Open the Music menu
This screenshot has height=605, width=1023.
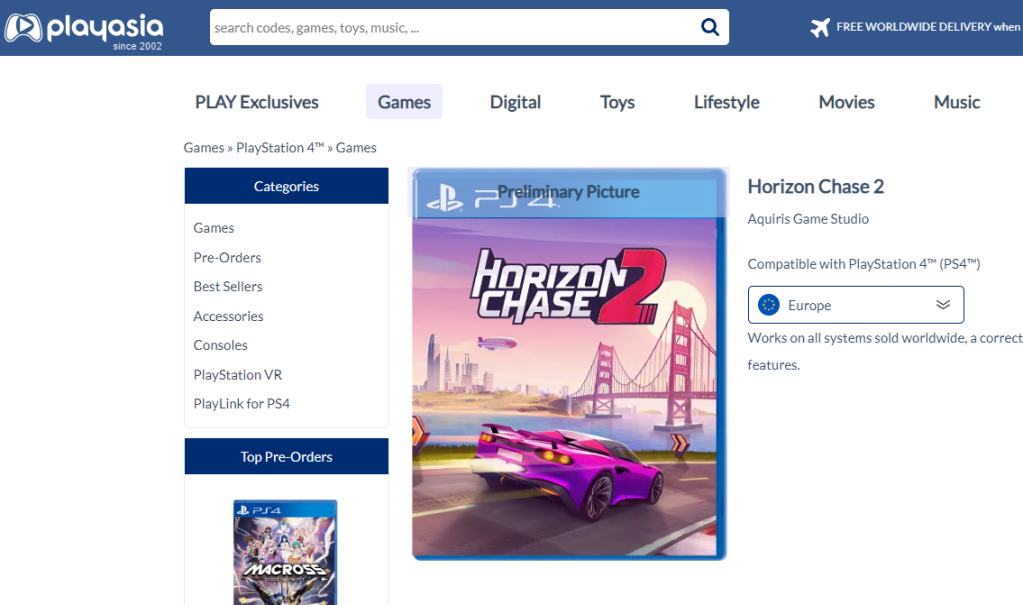click(x=957, y=102)
